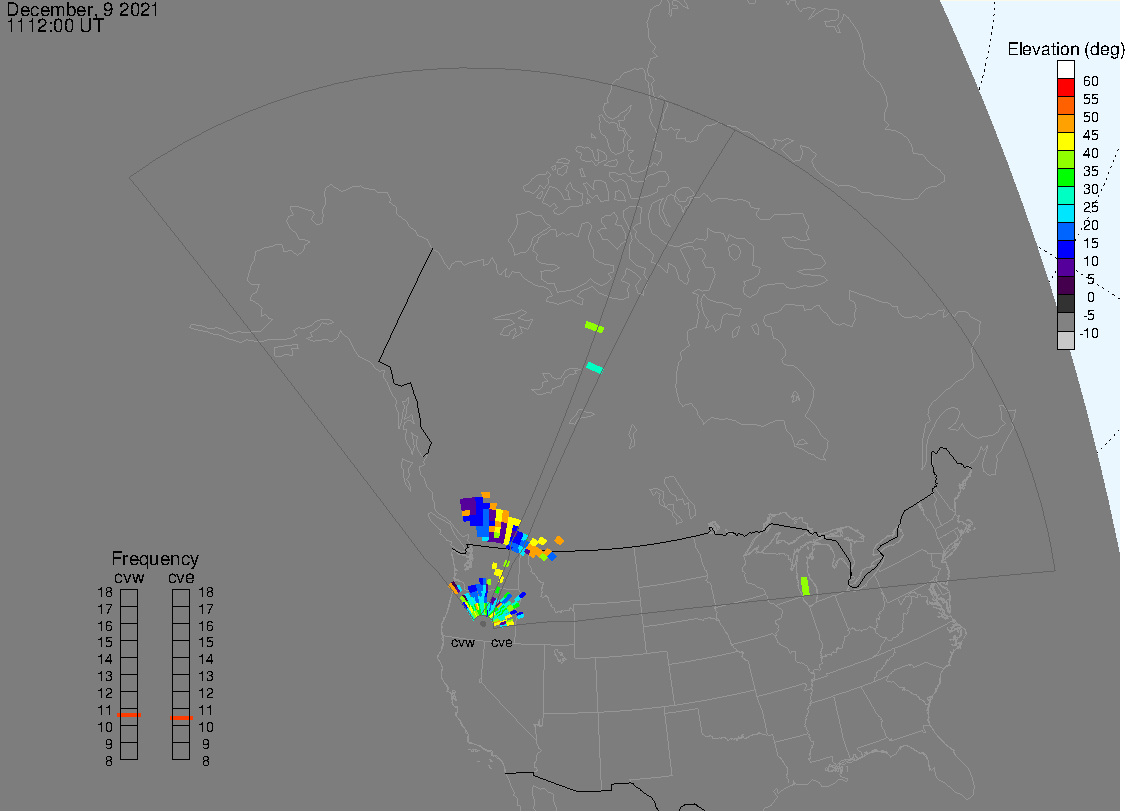Click the '60' elevation label
The width and height of the screenshot is (1125, 811).
tap(1091, 81)
